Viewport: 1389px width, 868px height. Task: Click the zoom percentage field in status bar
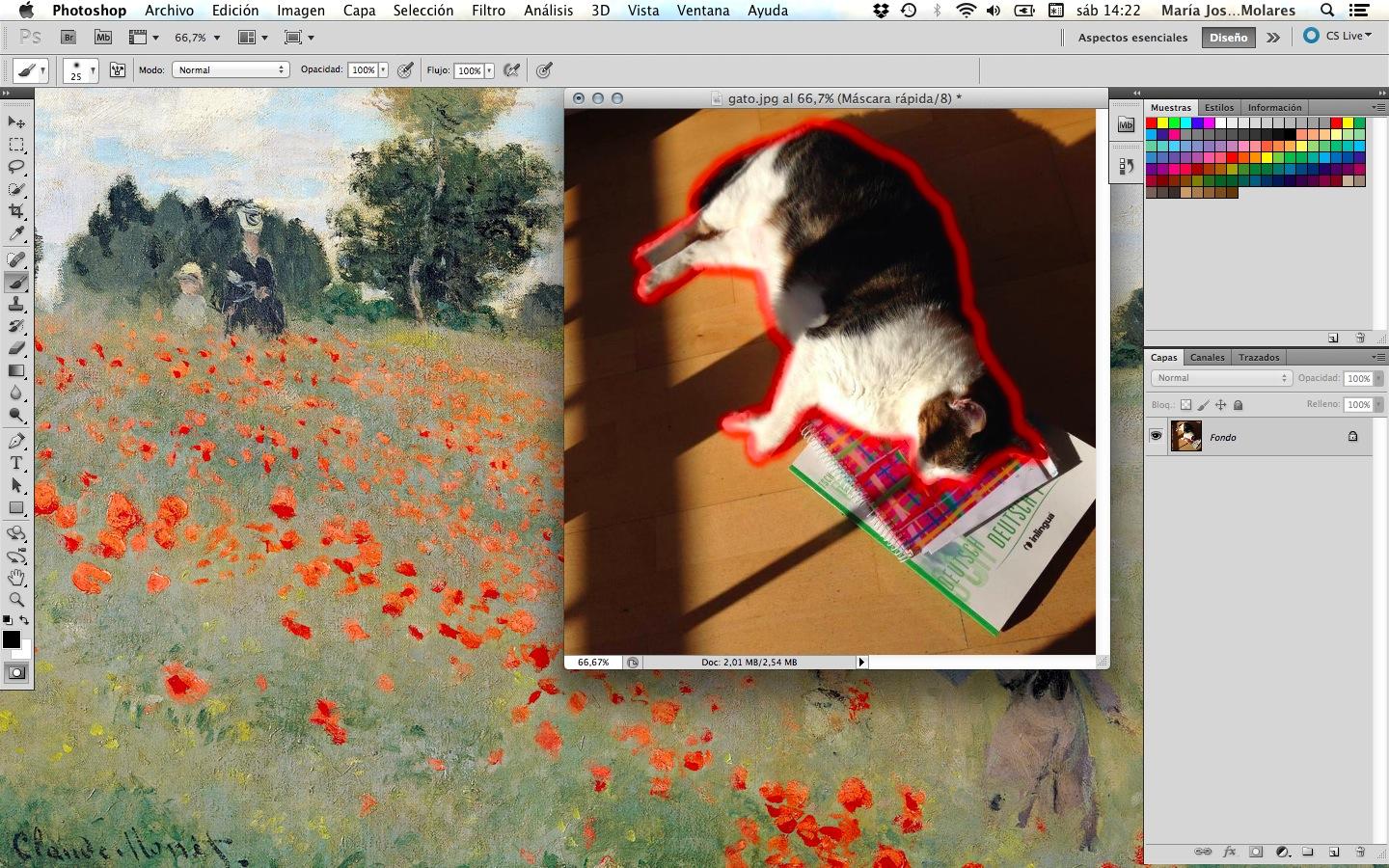coord(593,663)
